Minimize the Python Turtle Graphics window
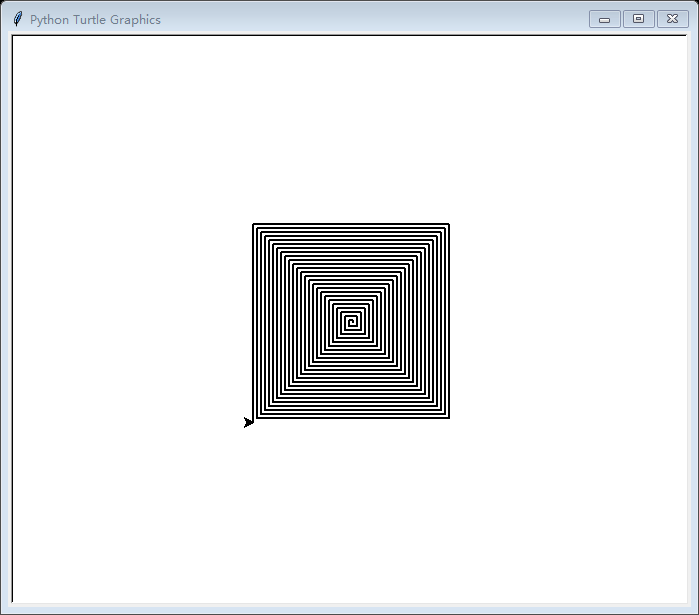Image resolution: width=699 pixels, height=615 pixels. click(604, 19)
